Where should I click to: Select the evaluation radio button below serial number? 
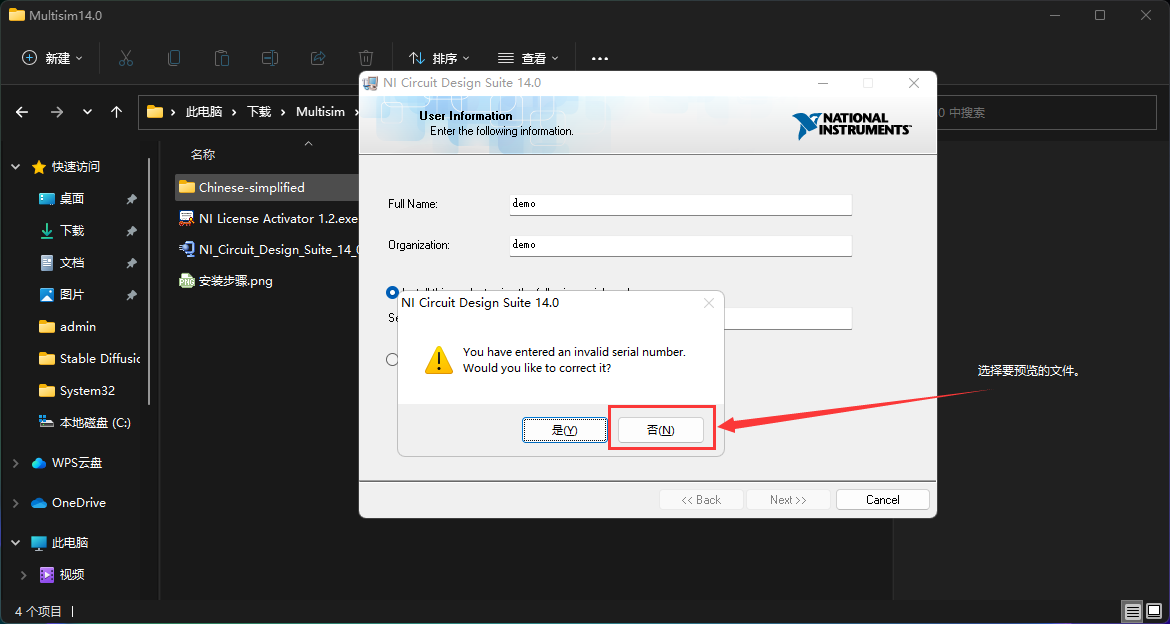coord(392,359)
